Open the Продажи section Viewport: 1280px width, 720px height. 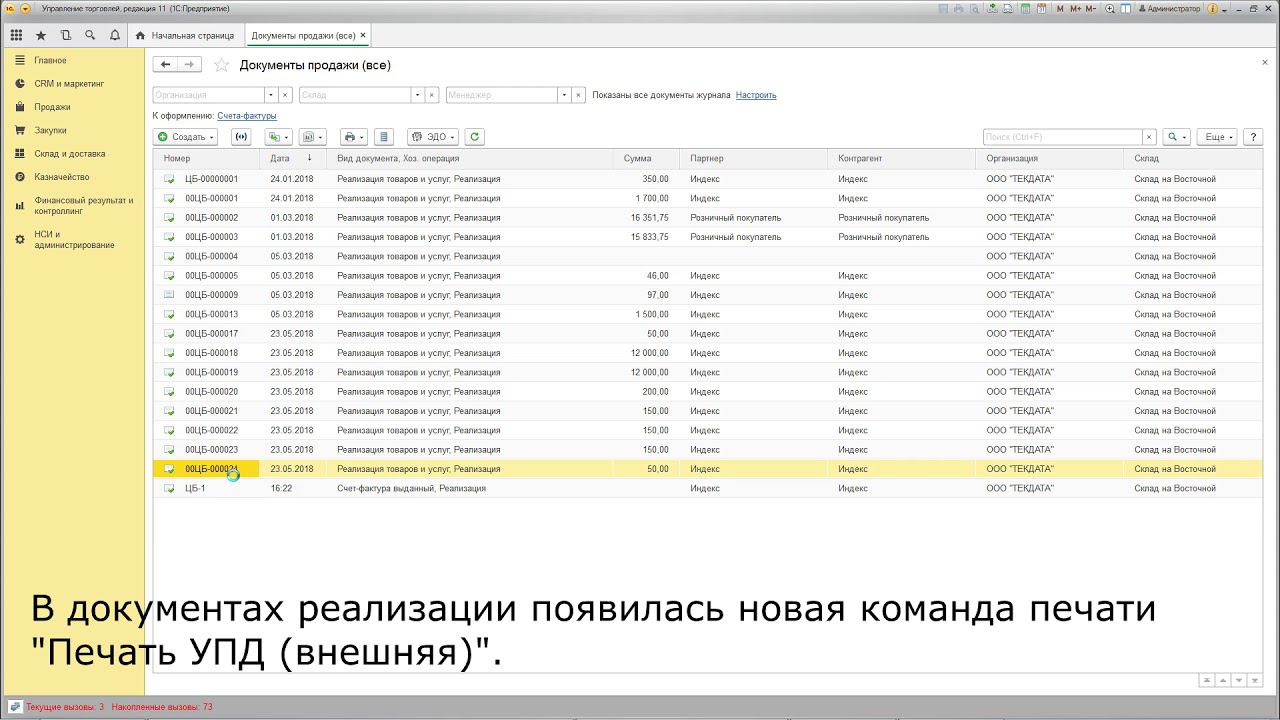click(52, 107)
